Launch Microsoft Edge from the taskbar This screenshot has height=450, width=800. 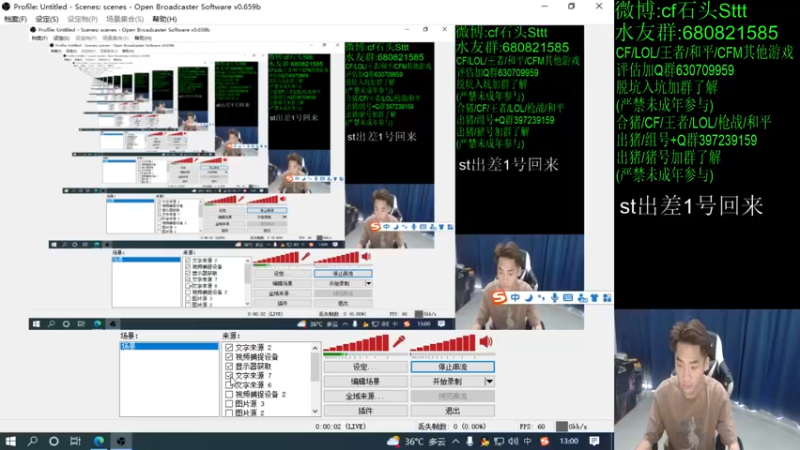pyautogui.click(x=98, y=441)
